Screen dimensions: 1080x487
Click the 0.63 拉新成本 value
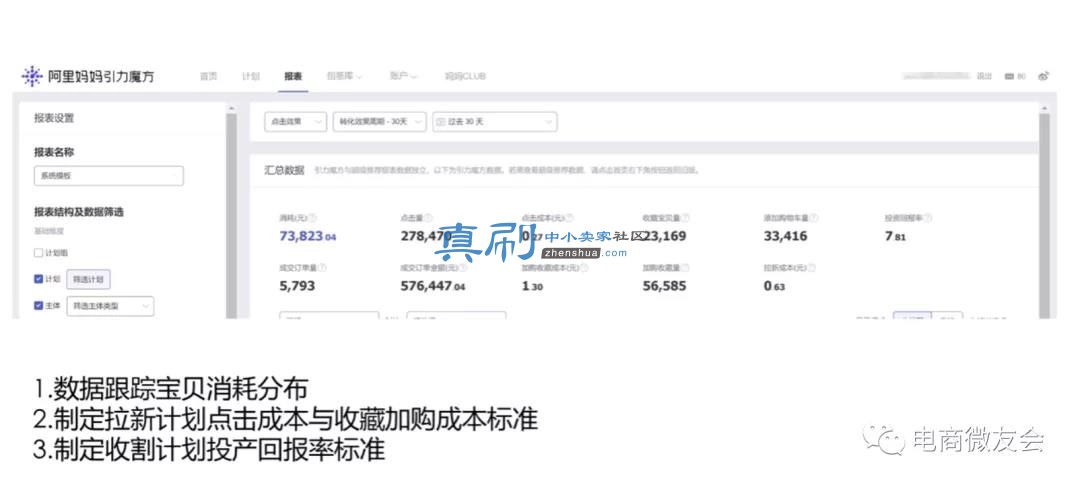774,285
